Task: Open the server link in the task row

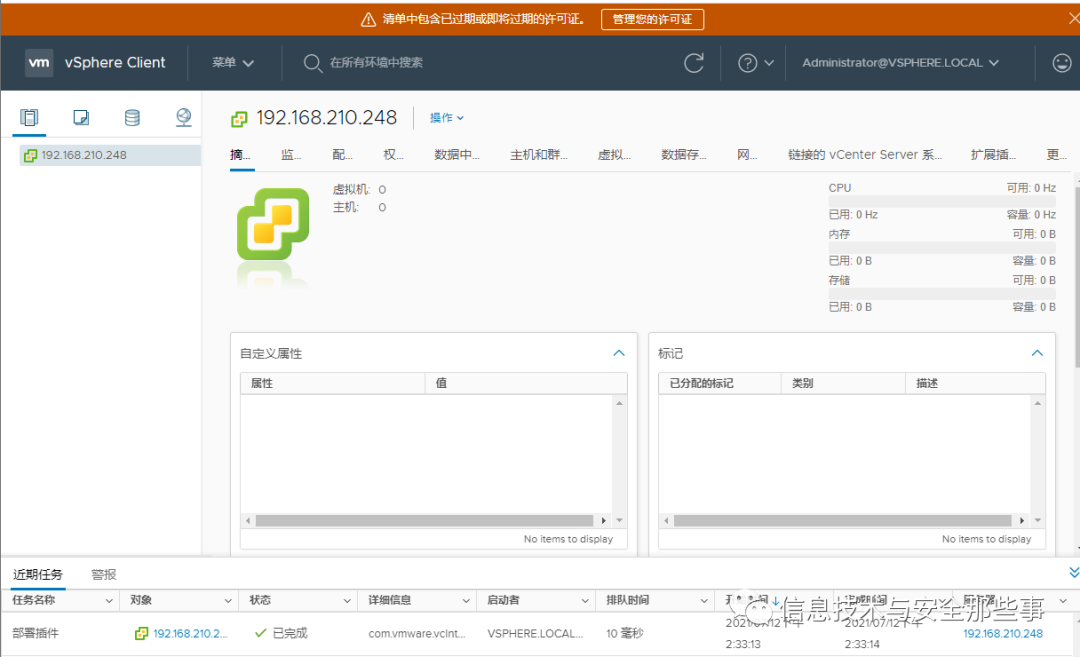Action: click(x=1003, y=633)
